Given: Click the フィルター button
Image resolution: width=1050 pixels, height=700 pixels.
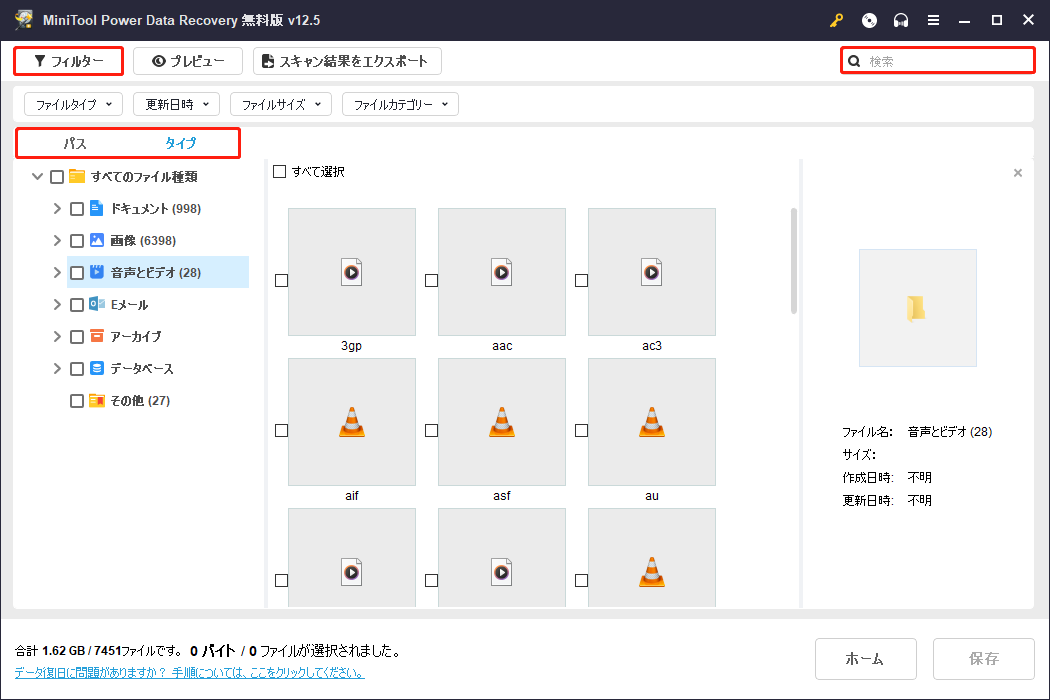Looking at the screenshot, I should point(68,61).
